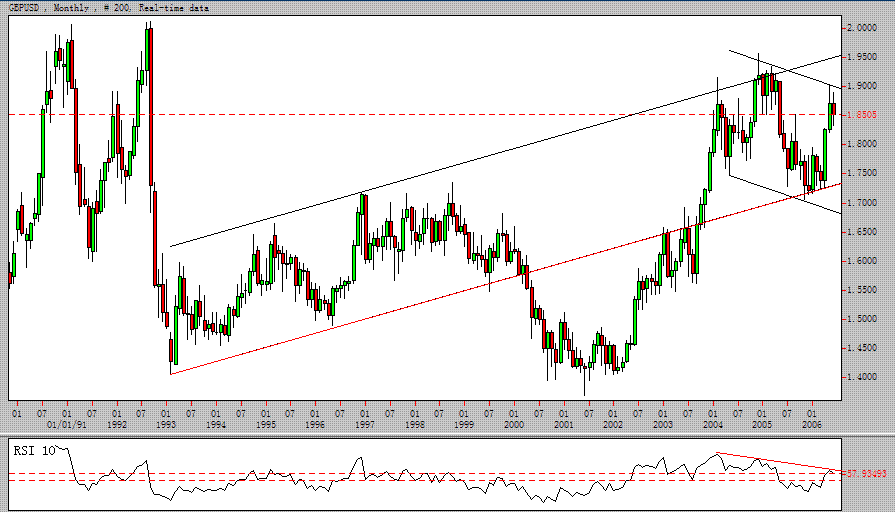Click the 2000 year label
The width and height of the screenshot is (895, 512).
[514, 425]
